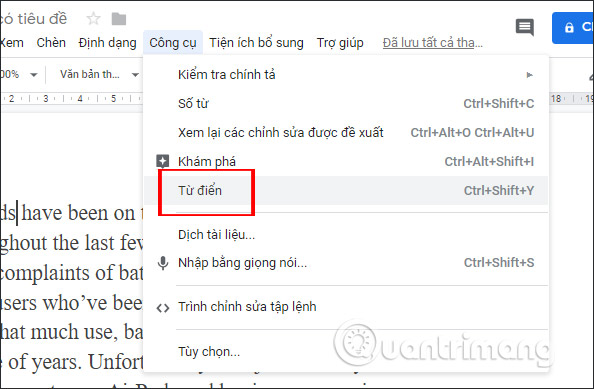Open Tùy chọn preferences
The height and width of the screenshot is (389, 594).
(x=346, y=352)
